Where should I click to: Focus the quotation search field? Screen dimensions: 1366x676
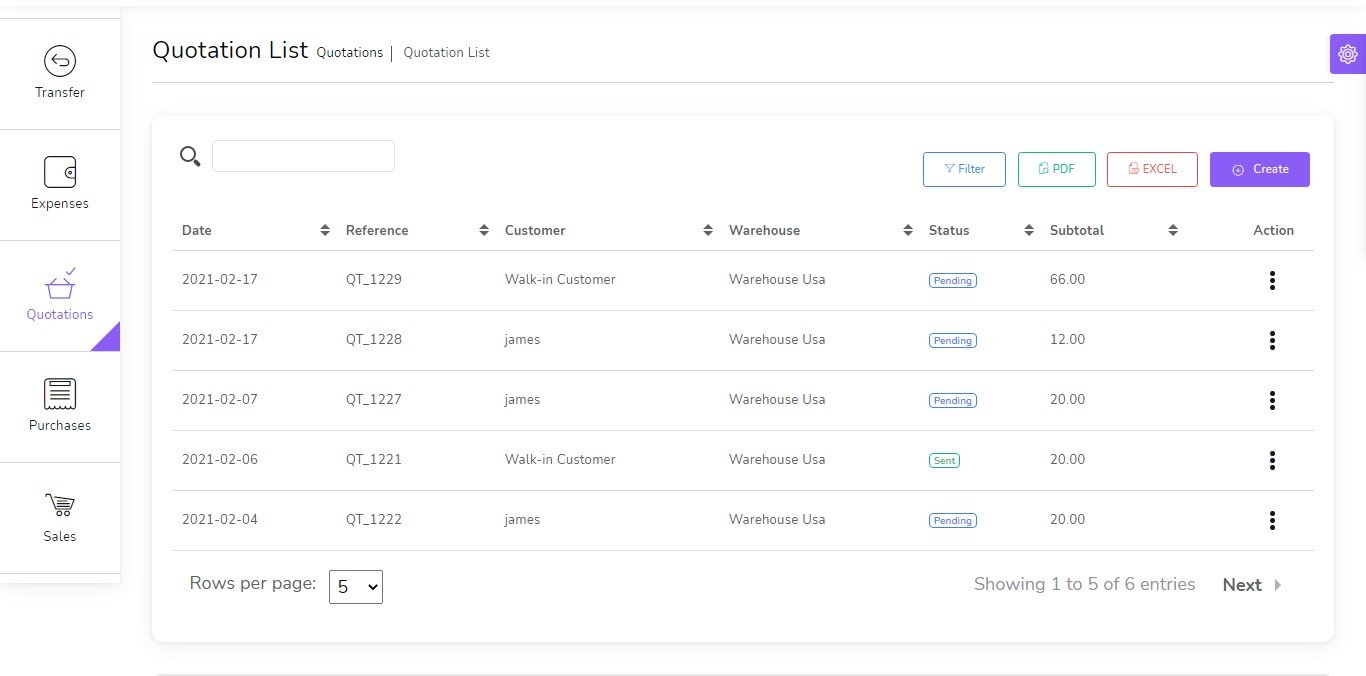[x=303, y=156]
